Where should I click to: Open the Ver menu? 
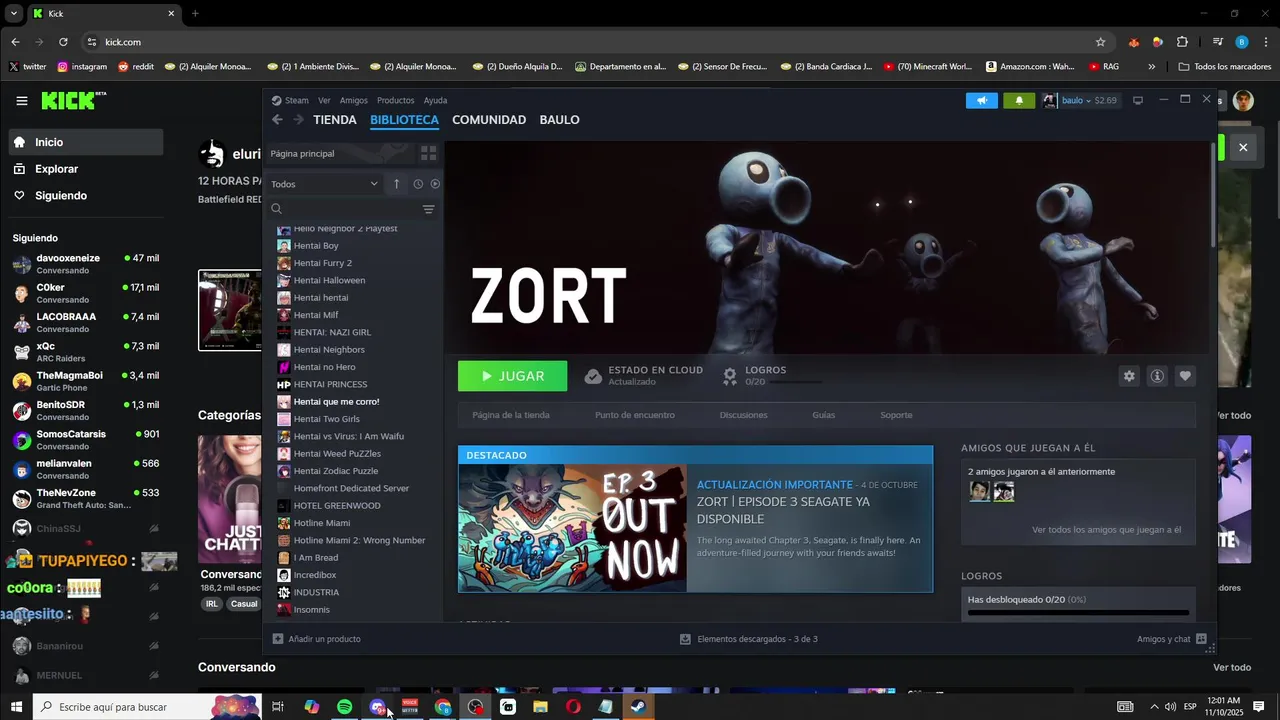pyautogui.click(x=324, y=100)
